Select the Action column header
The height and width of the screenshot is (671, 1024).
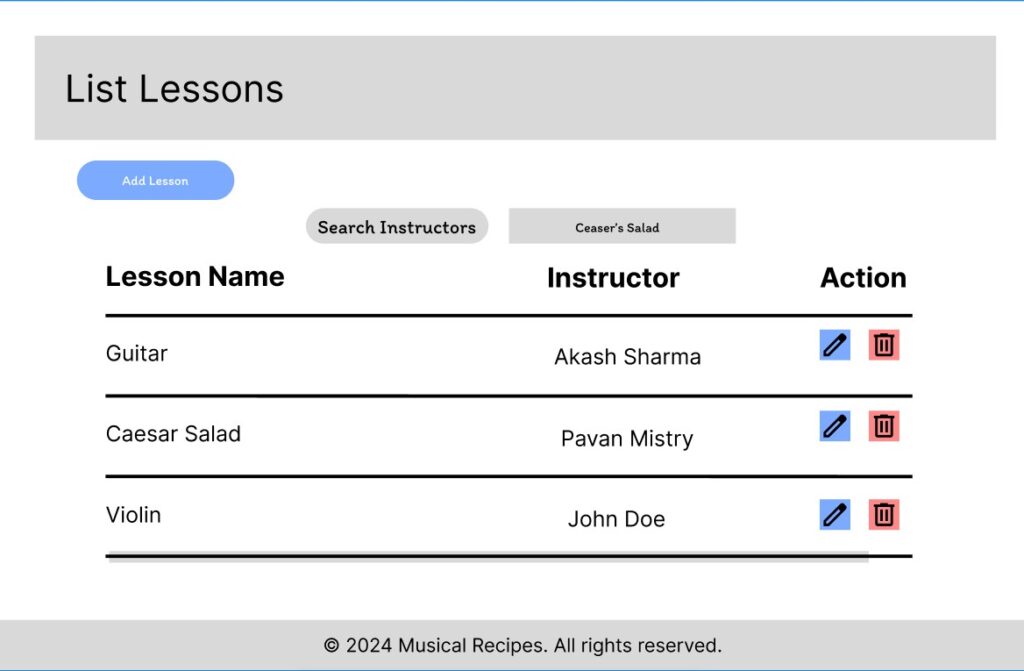click(x=863, y=278)
